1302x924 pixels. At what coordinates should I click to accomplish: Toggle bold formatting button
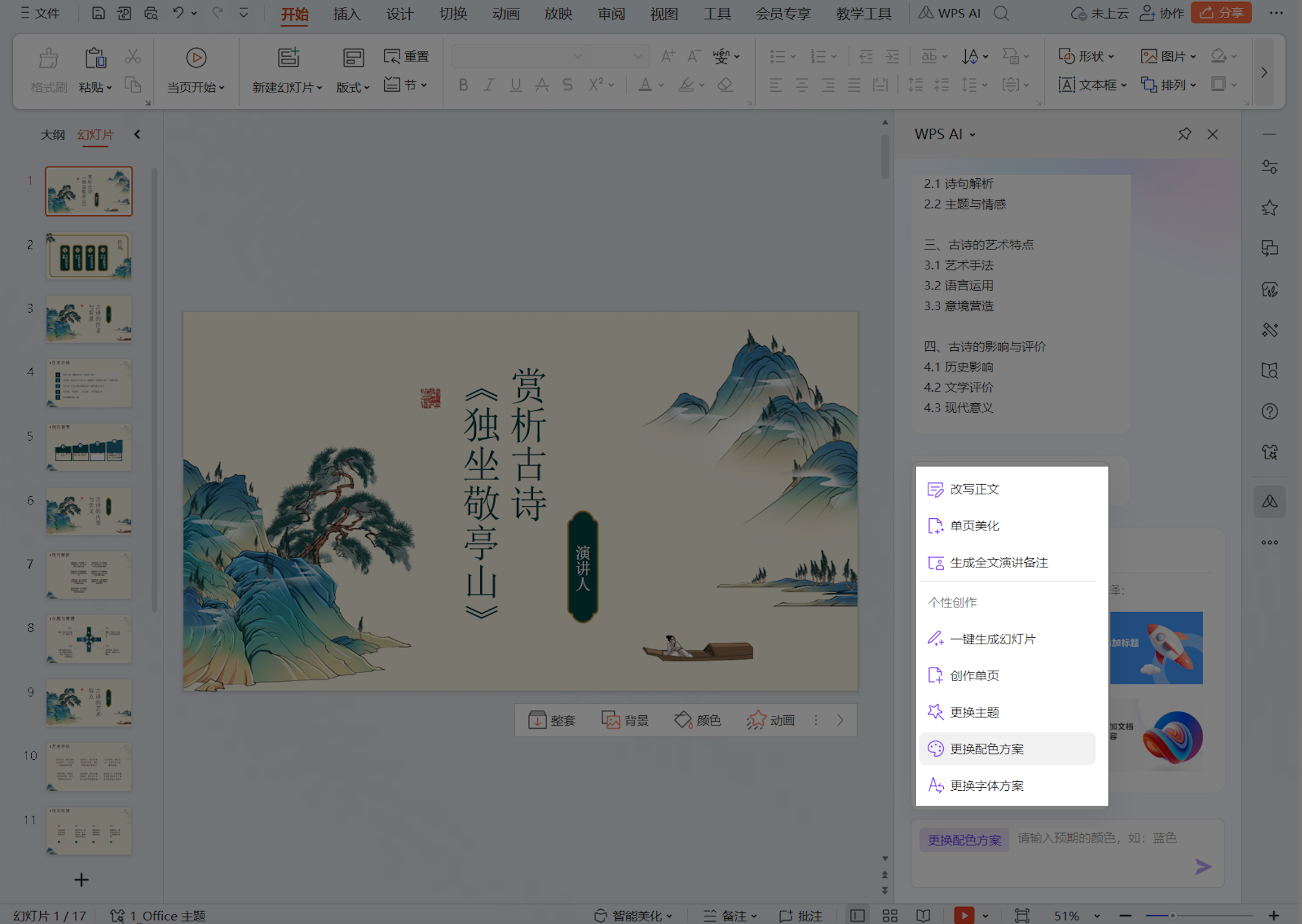click(463, 85)
